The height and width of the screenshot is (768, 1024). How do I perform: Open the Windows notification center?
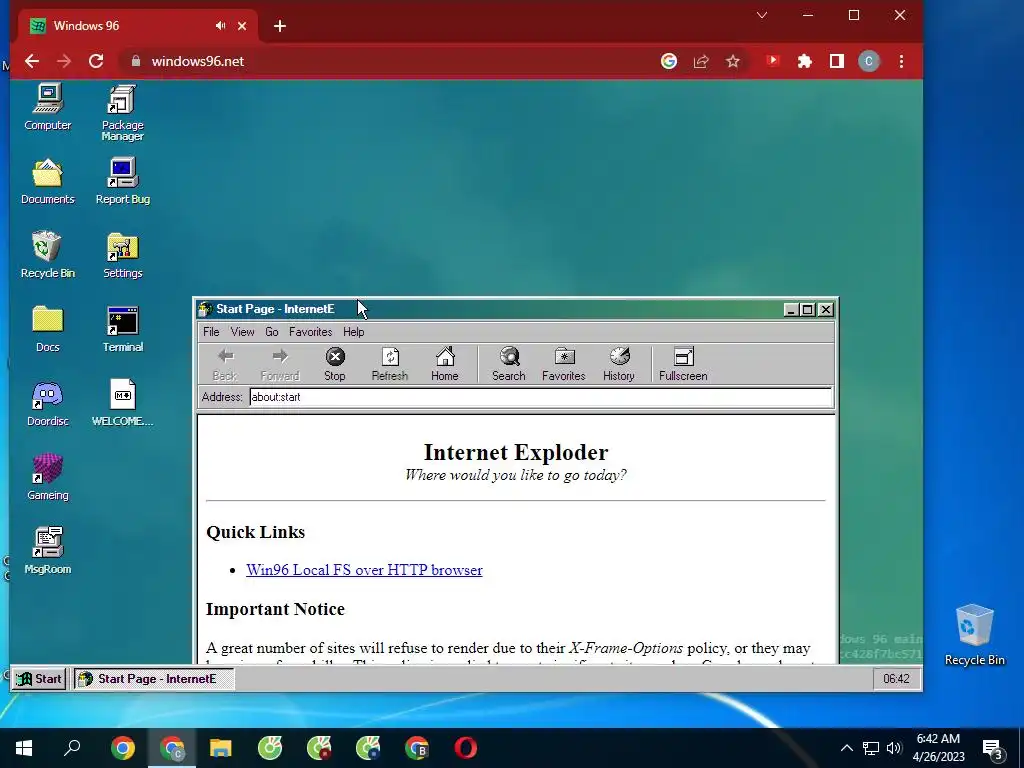point(993,749)
